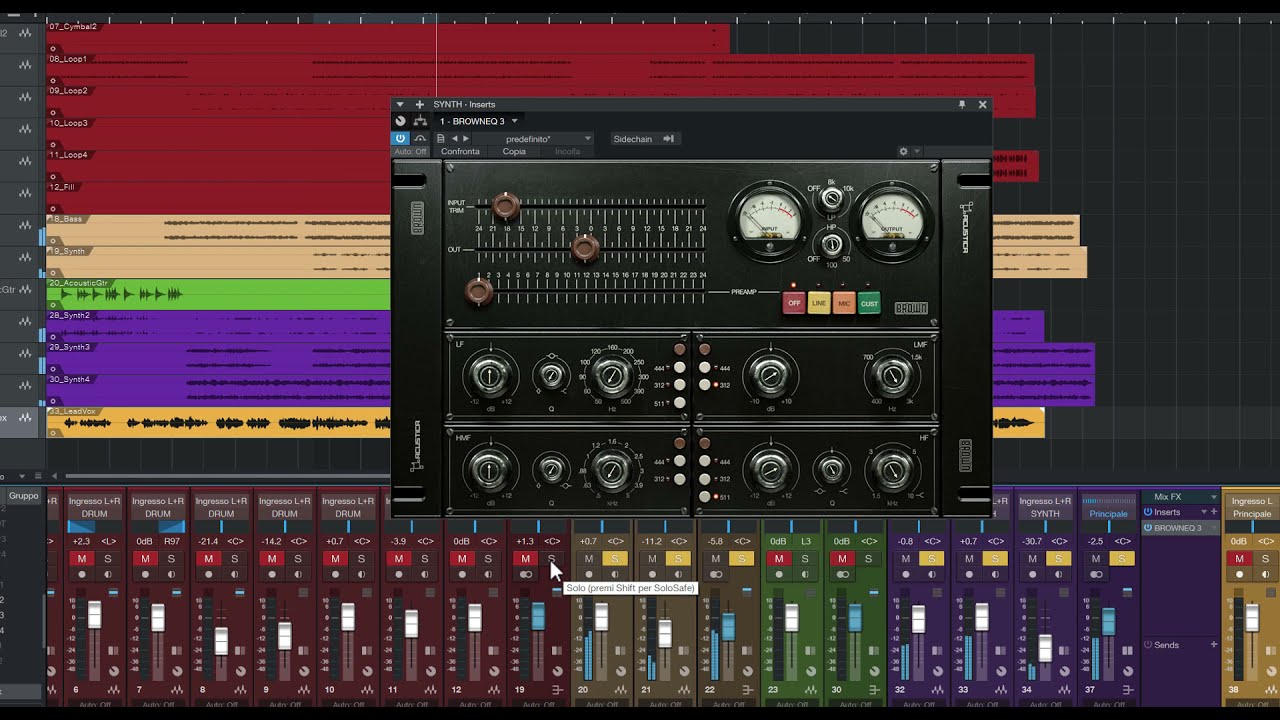The height and width of the screenshot is (720, 1280).
Task: Enable monitor on channel 33
Action: tap(994, 575)
